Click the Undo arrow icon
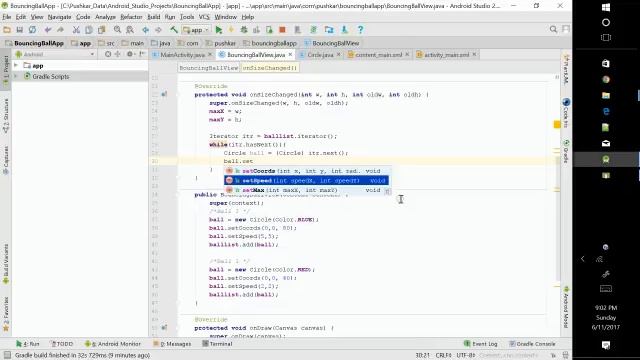Image resolution: width=640 pixels, height=360 pixels. tap(48, 30)
